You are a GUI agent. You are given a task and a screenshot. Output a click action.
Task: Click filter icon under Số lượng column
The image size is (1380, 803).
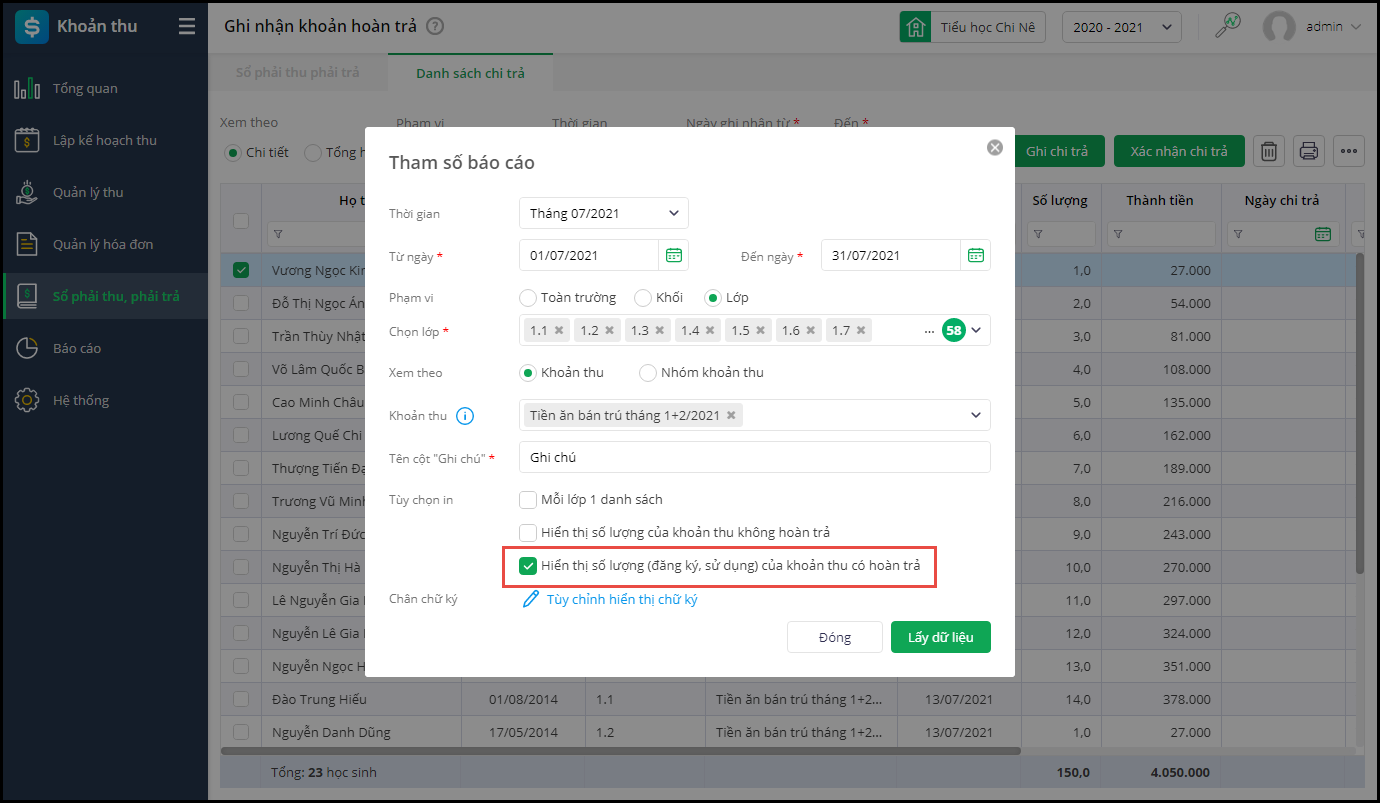[1039, 234]
